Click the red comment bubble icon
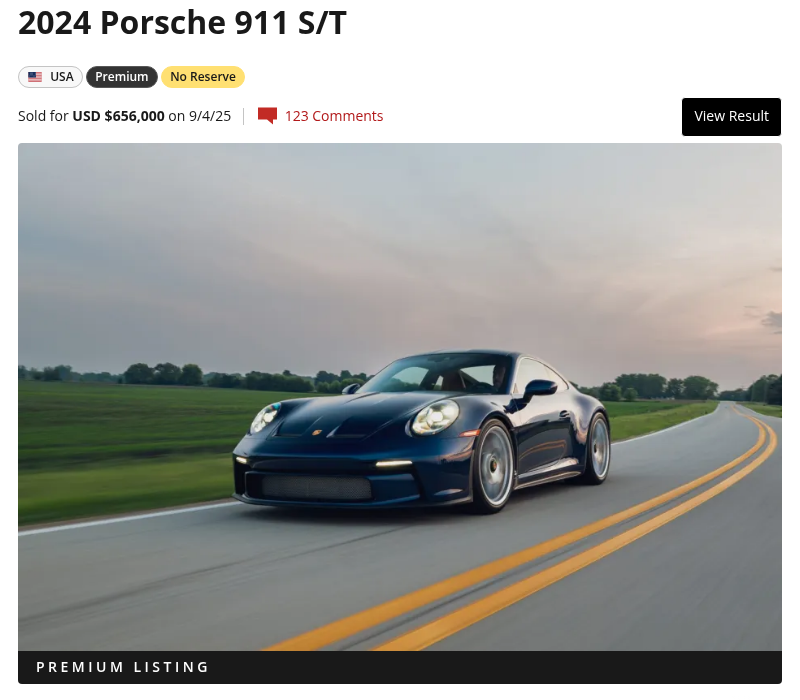This screenshot has width=800, height=700. click(x=267, y=116)
